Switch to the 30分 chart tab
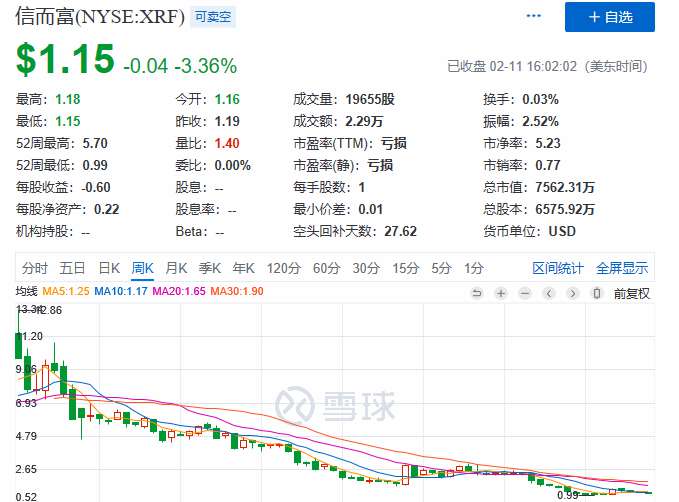Viewport: 679px width, 502px height. [366, 268]
